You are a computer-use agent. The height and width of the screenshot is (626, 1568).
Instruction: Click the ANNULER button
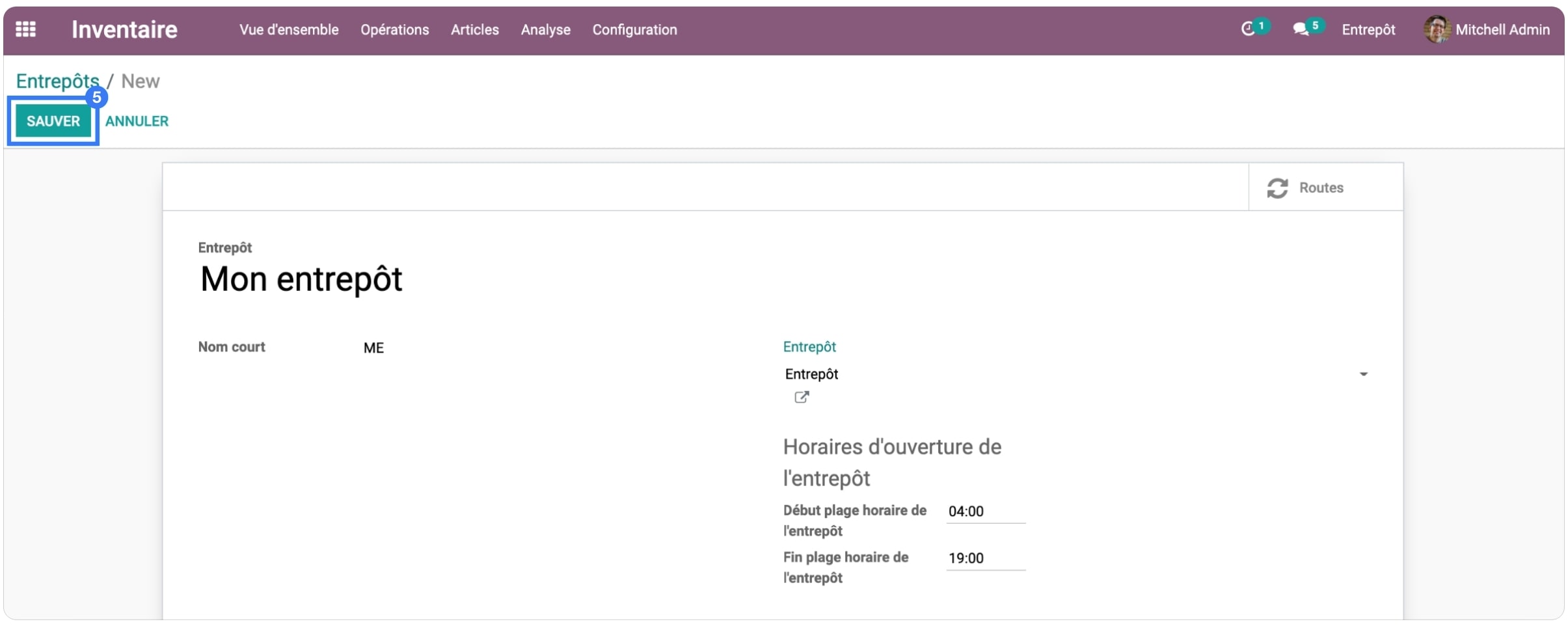click(x=137, y=121)
